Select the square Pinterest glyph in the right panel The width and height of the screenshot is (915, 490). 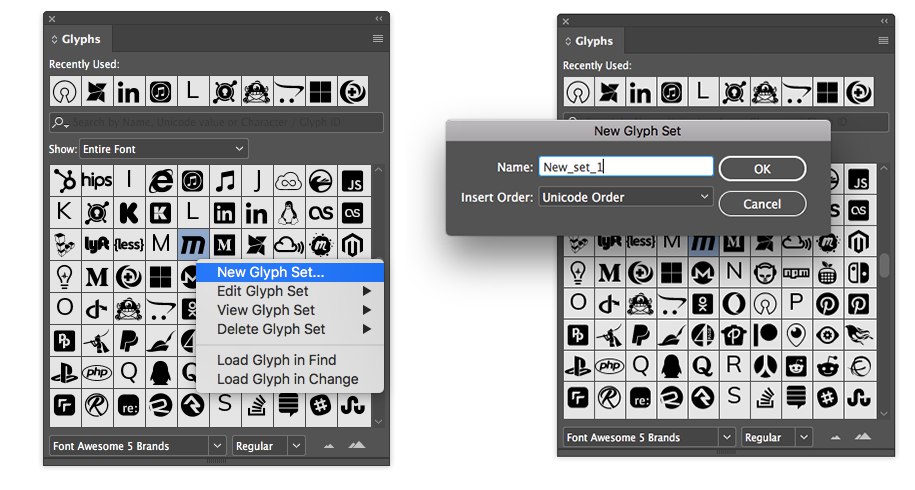858,304
